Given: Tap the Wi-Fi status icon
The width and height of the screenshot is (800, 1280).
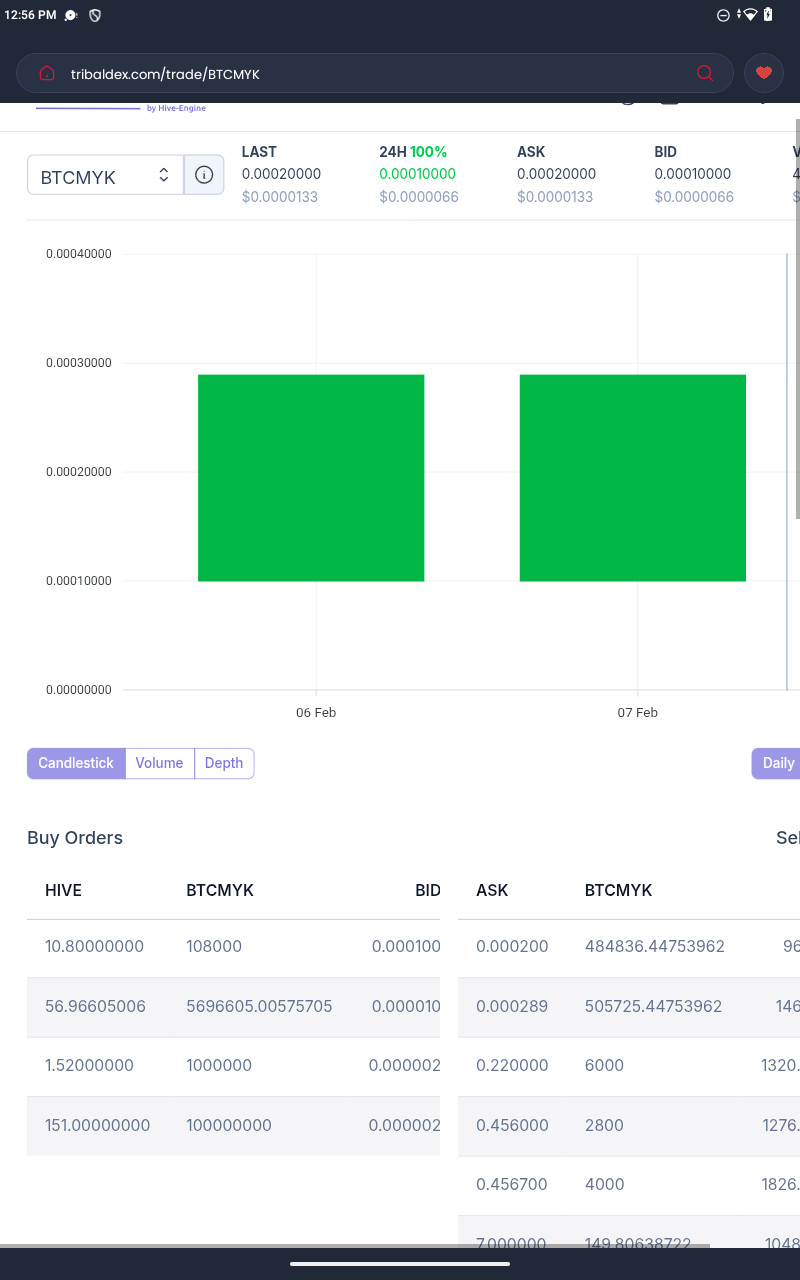Looking at the screenshot, I should pyautogui.click(x=748, y=15).
